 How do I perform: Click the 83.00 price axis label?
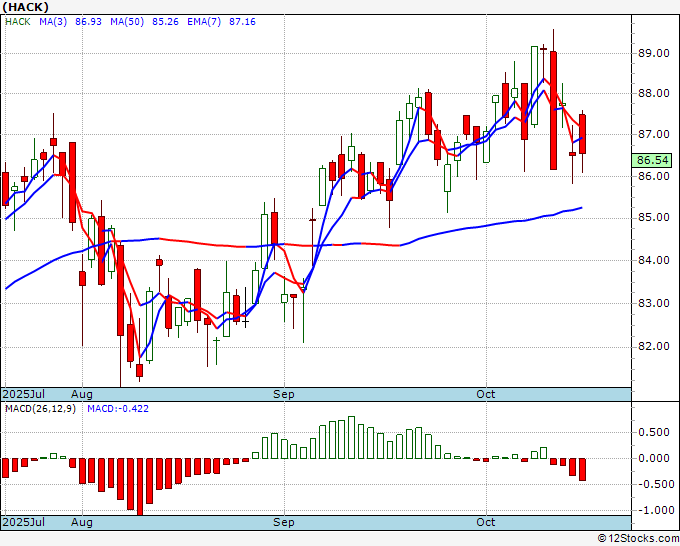pyautogui.click(x=653, y=303)
